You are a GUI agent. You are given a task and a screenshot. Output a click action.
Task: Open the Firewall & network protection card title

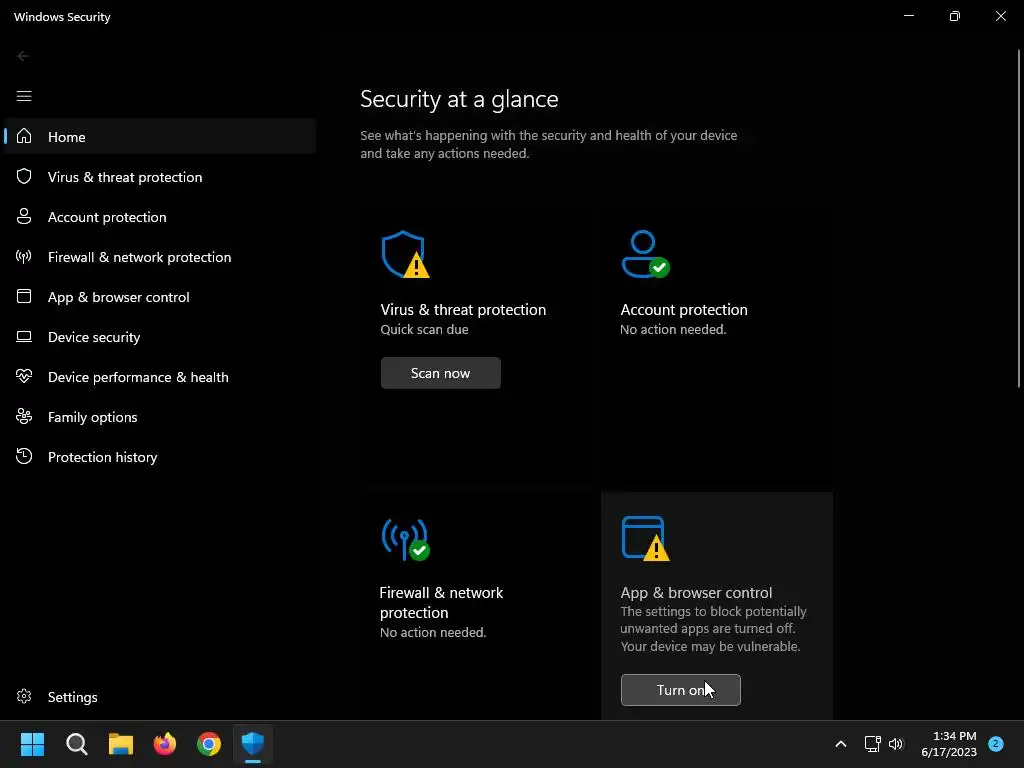tap(441, 602)
